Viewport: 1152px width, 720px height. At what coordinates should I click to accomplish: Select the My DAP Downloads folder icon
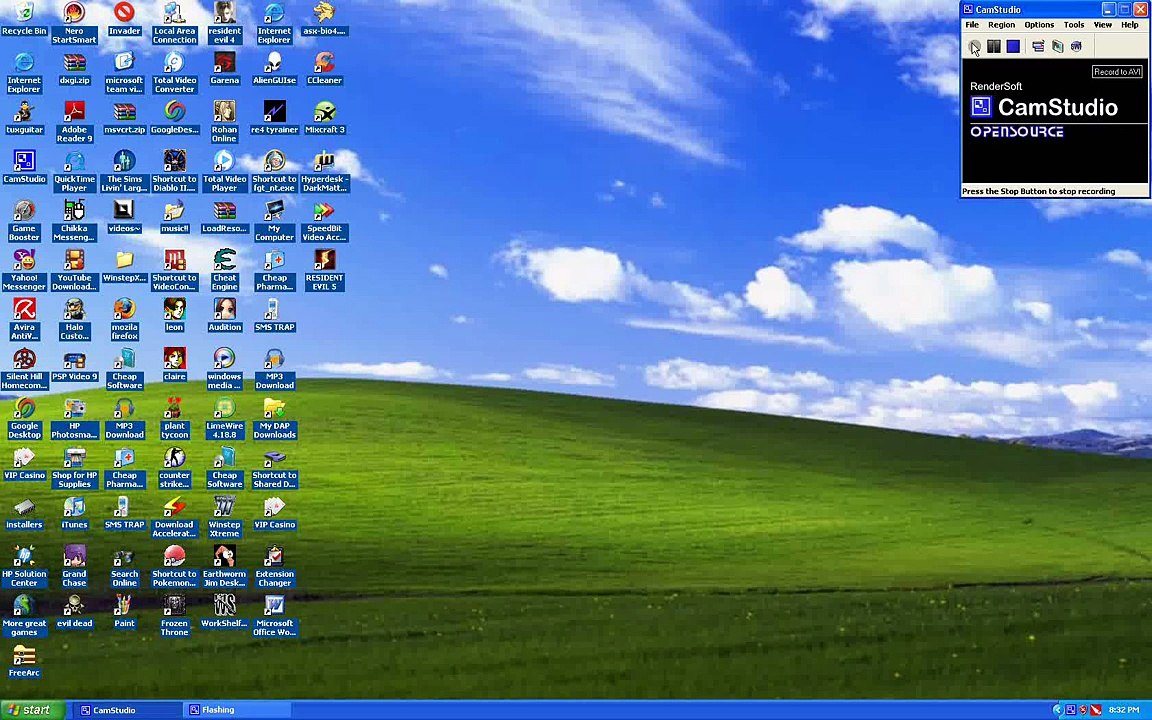tap(274, 418)
